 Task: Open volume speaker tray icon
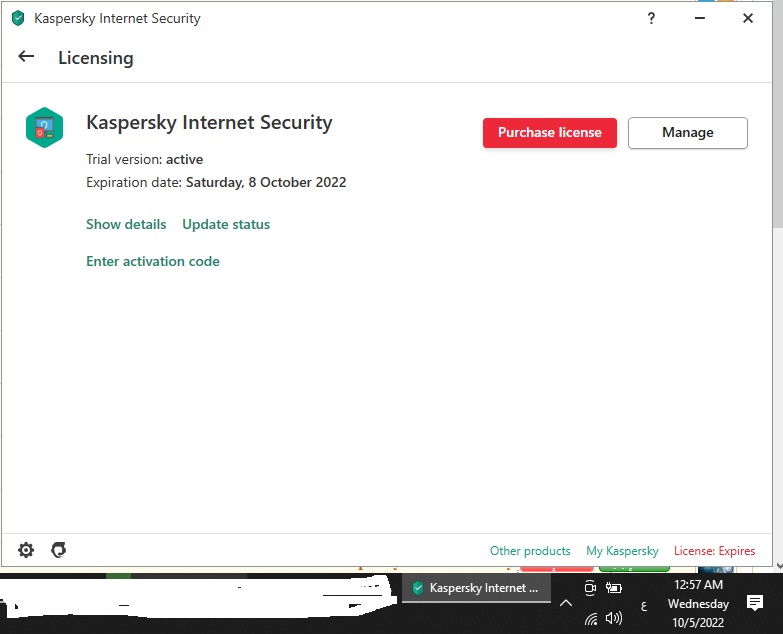pyautogui.click(x=614, y=619)
